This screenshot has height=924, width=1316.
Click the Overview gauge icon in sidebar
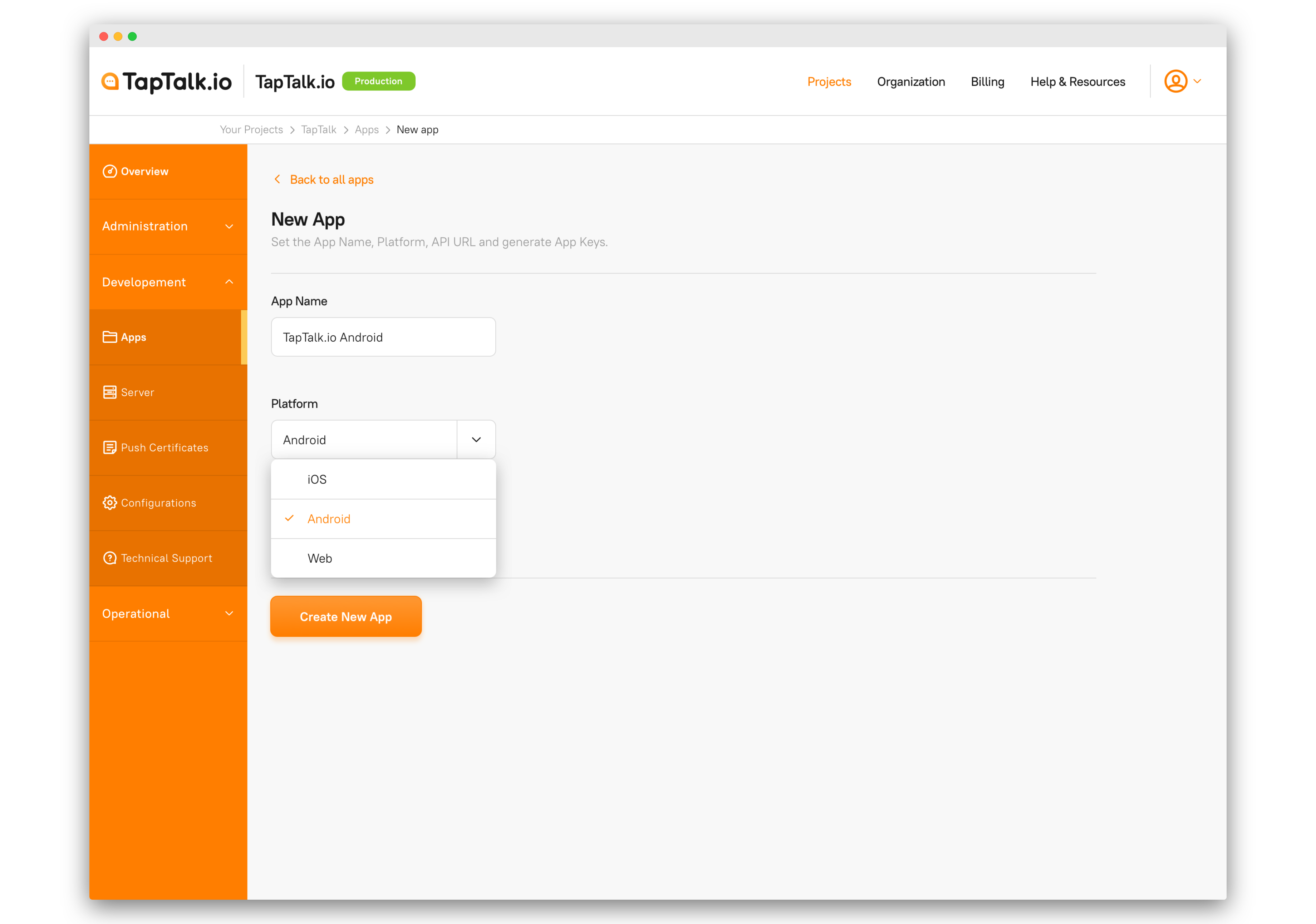point(109,171)
